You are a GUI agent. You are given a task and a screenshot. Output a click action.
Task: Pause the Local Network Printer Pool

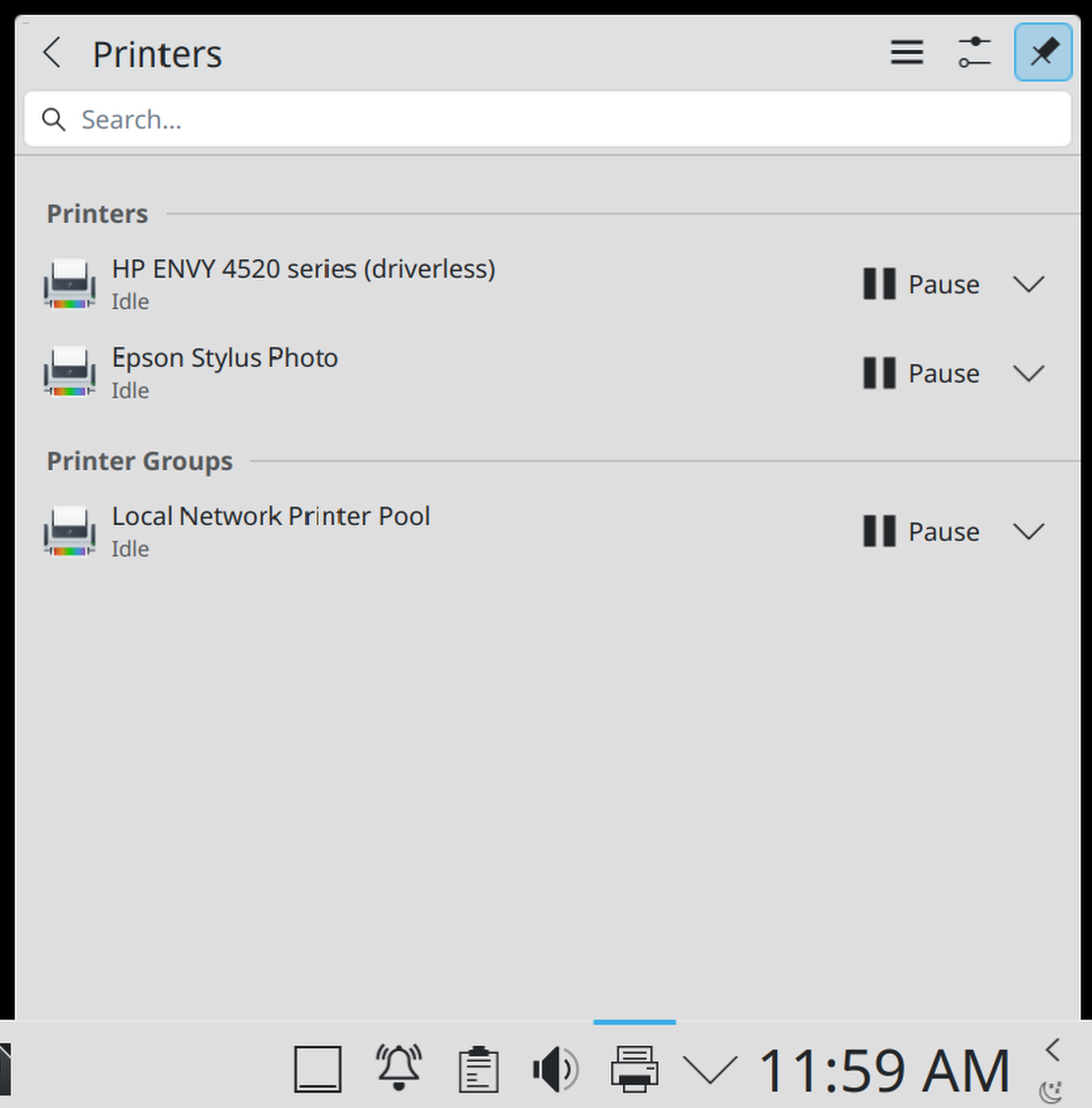click(921, 532)
